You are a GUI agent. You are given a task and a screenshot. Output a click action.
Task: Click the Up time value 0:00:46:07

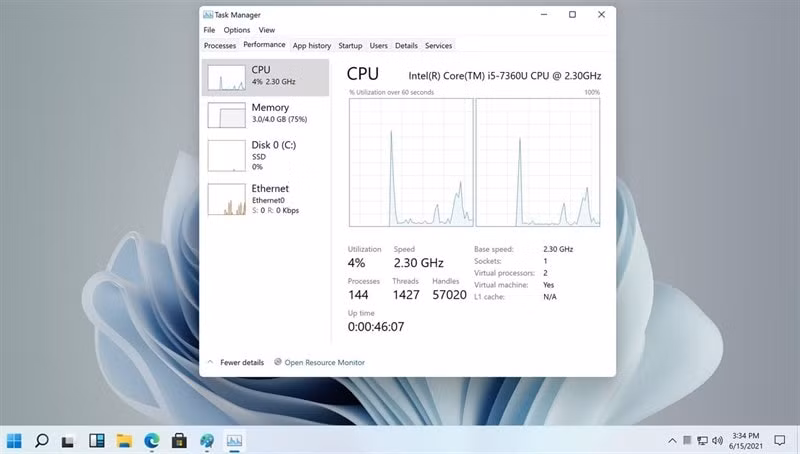(x=376, y=327)
